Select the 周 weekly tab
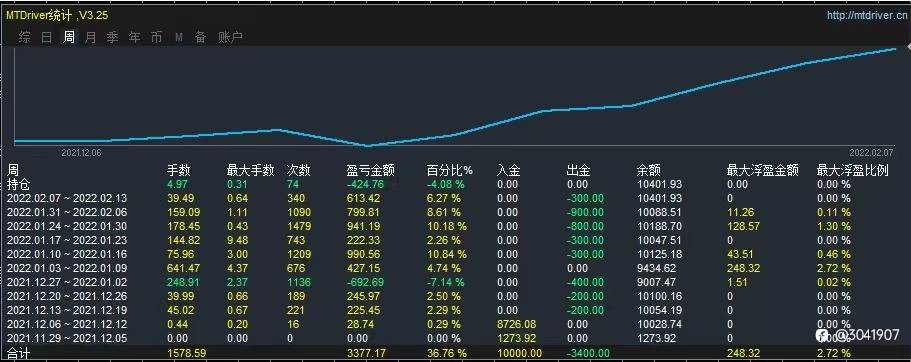This screenshot has width=911, height=362. pos(69,38)
